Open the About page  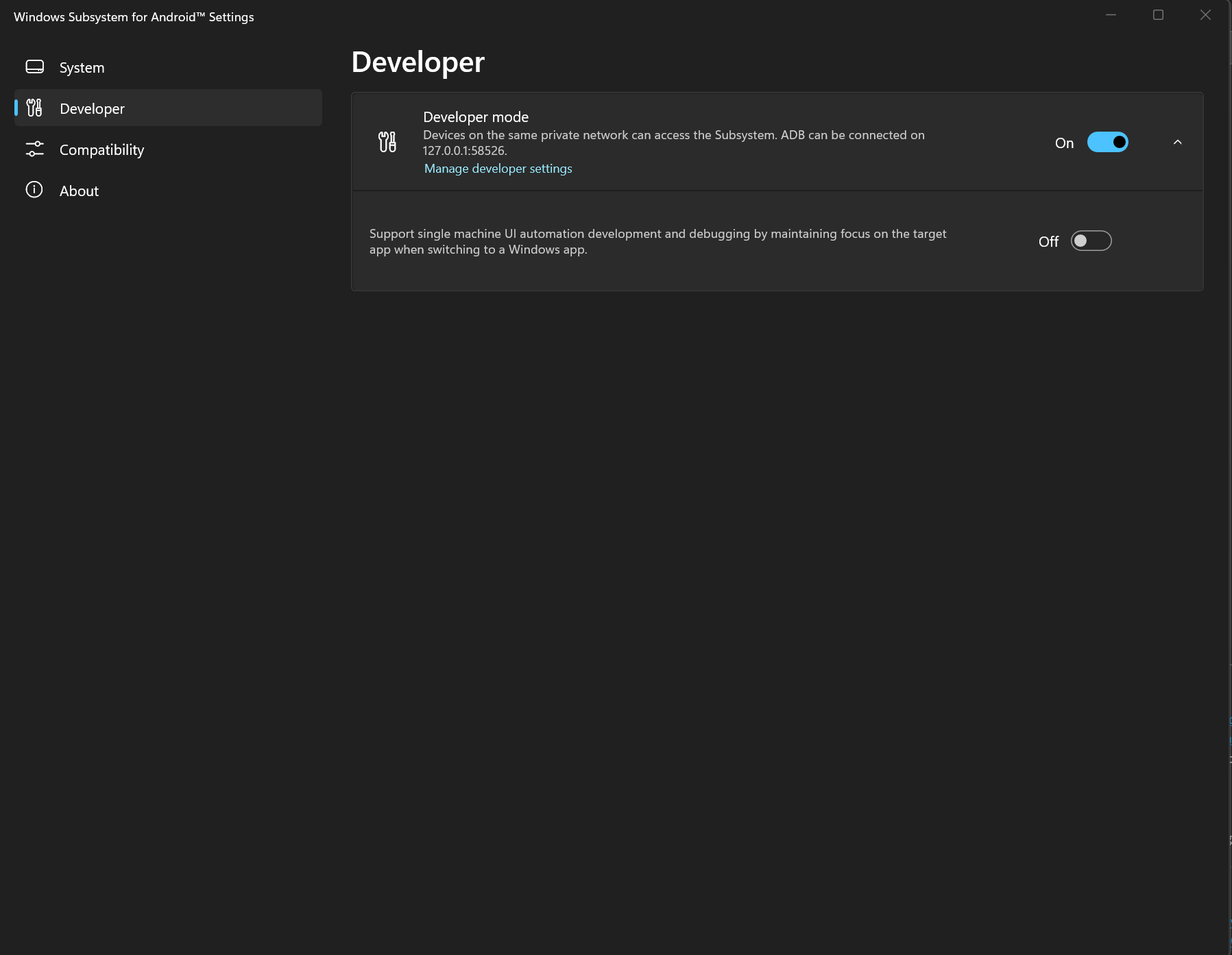click(168, 191)
